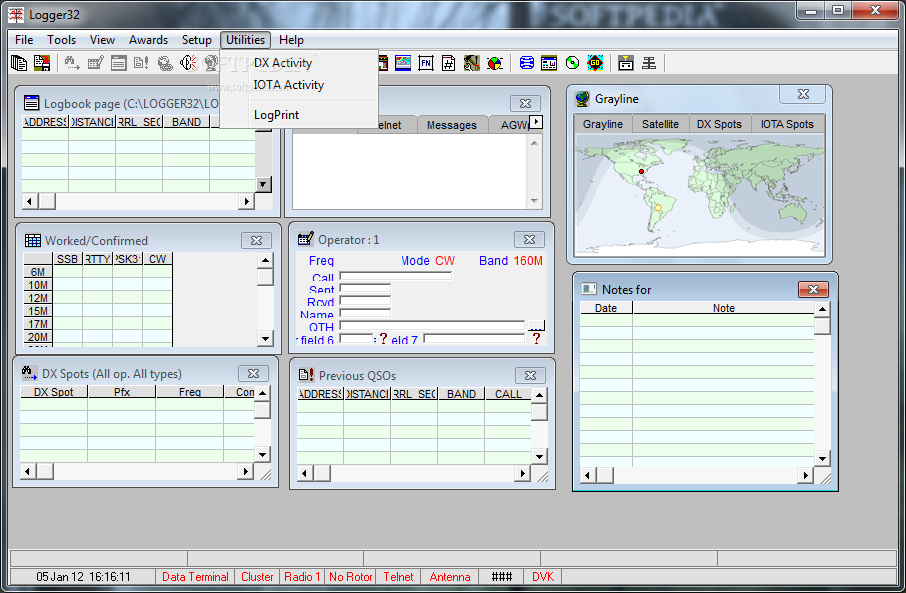Click the Pfx column header in DX Spots
This screenshot has height=593, width=906.
point(122,392)
